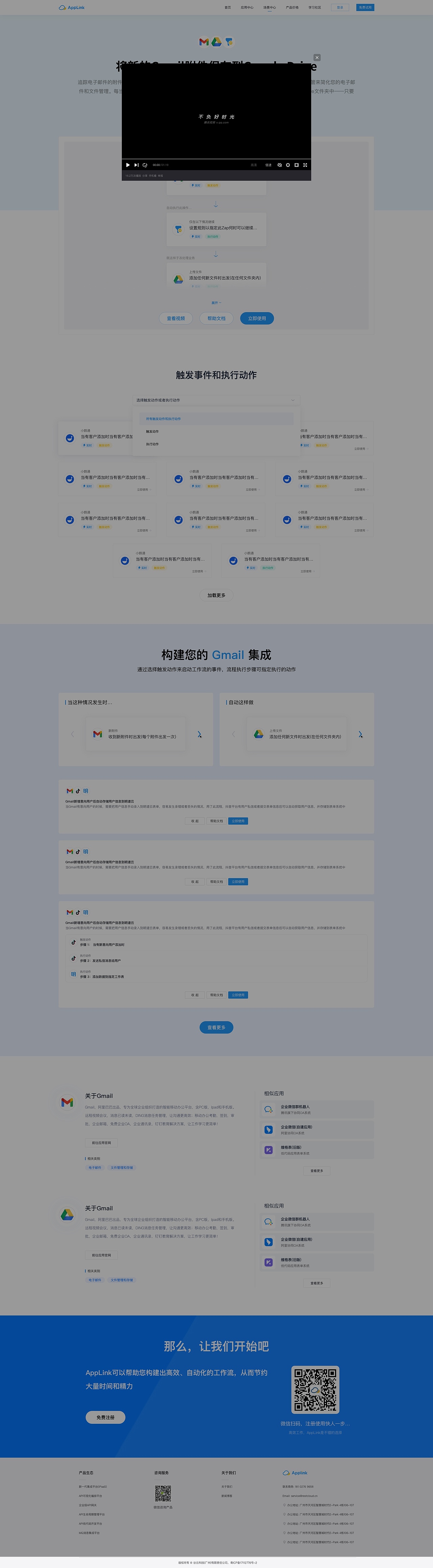Play the video in the popup player
This screenshot has width=433, height=1568.
click(x=128, y=165)
